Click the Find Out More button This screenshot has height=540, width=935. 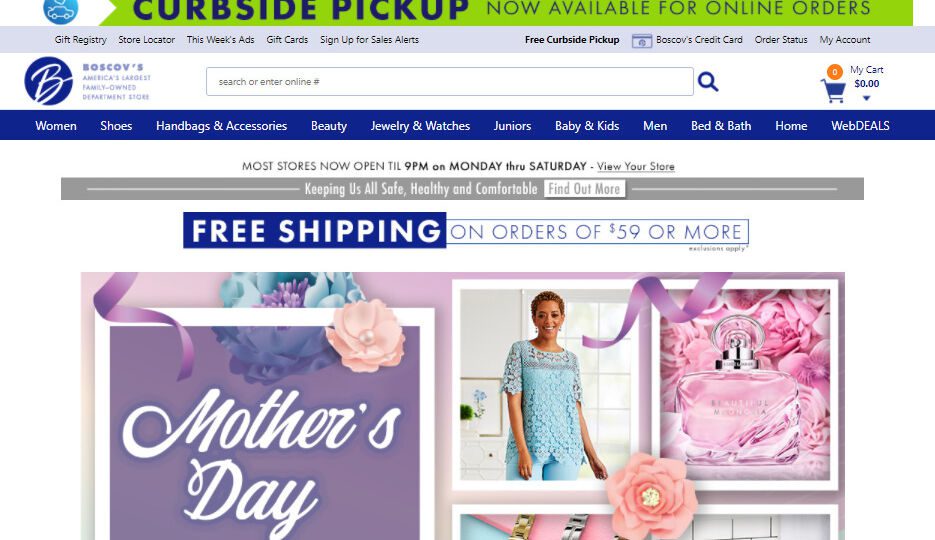coord(584,189)
